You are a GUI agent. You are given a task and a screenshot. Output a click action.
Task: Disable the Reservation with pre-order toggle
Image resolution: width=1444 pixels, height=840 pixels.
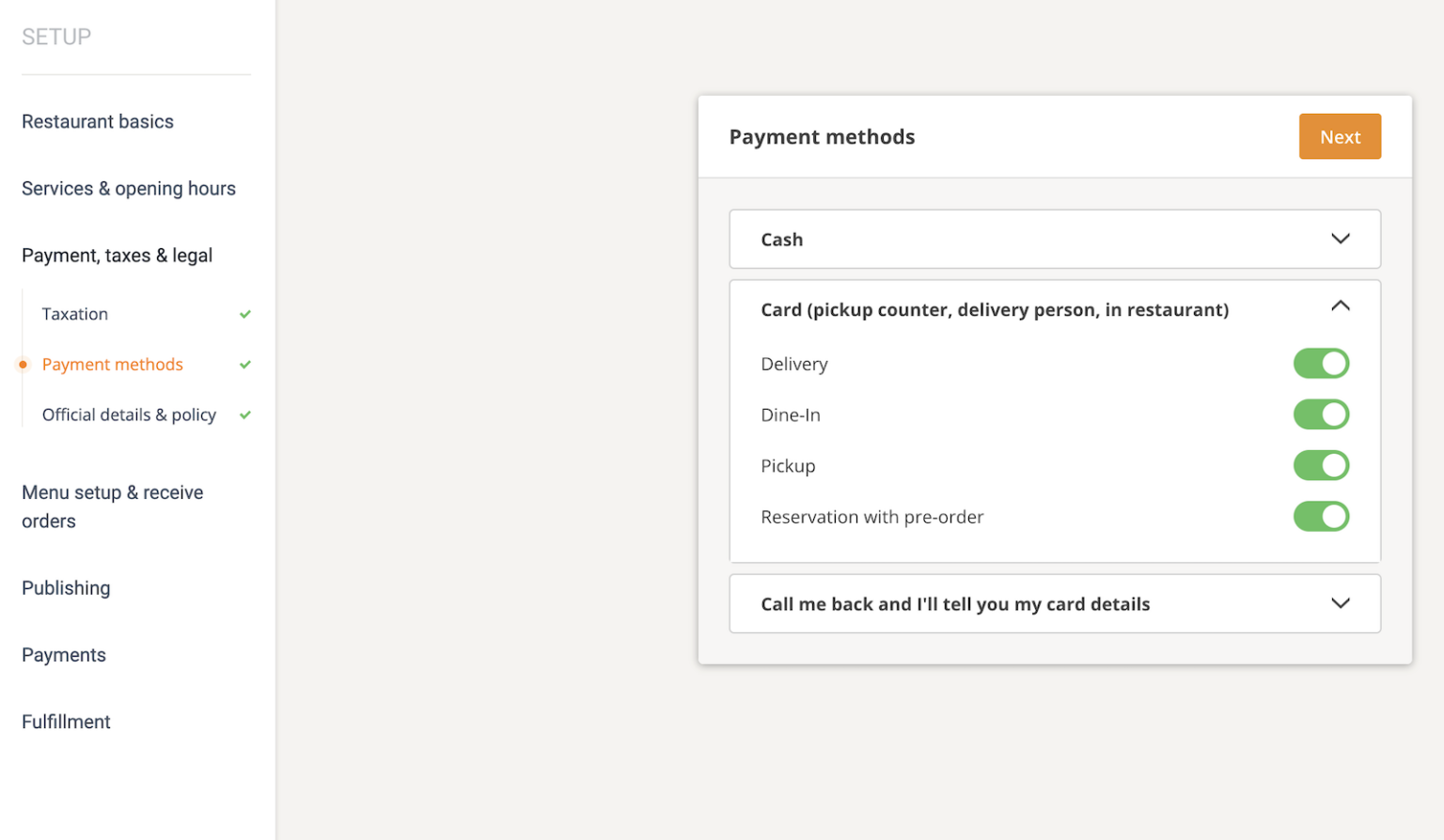click(1321, 516)
